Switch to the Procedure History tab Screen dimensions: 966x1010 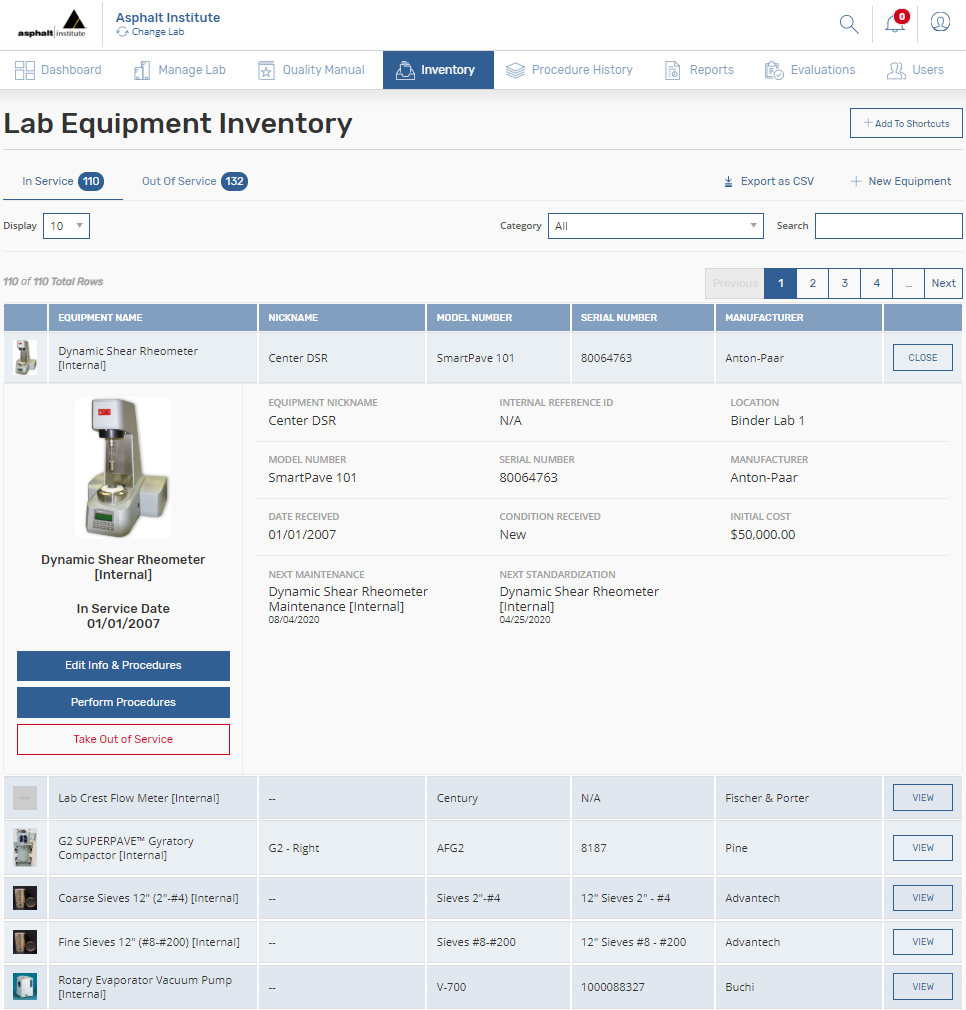pyautogui.click(x=569, y=70)
